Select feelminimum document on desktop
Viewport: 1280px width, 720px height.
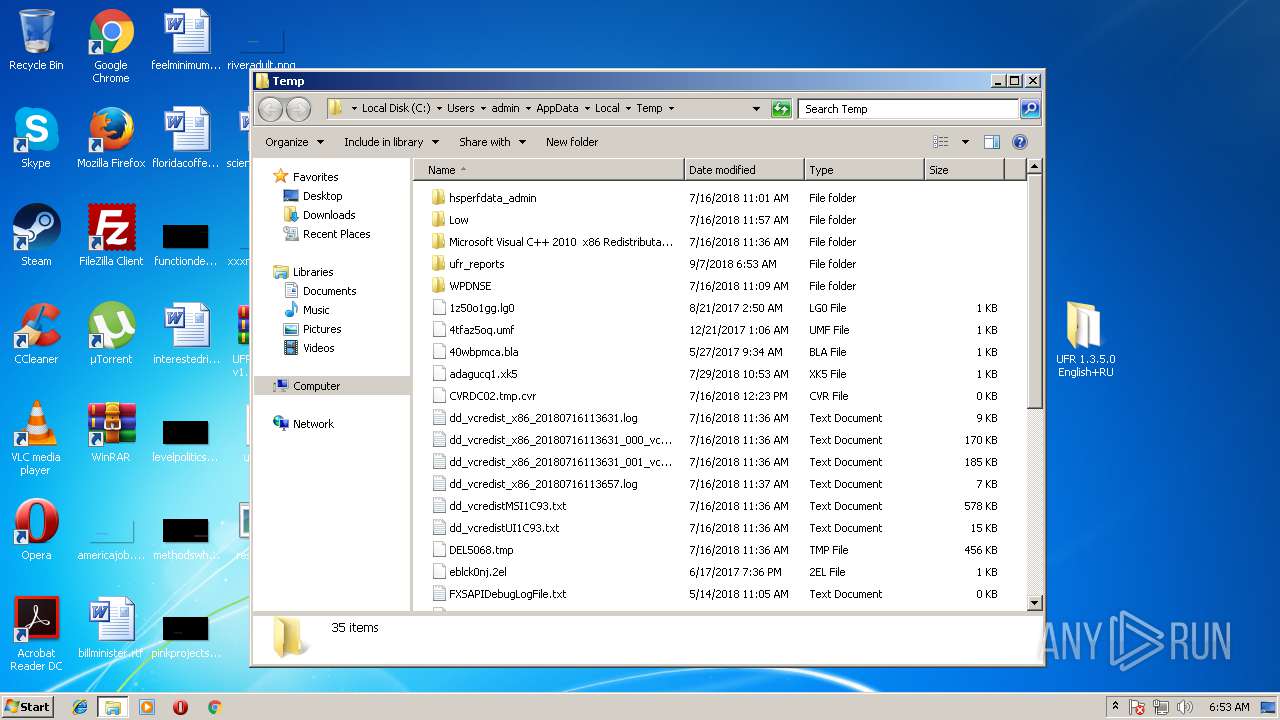coord(186,40)
